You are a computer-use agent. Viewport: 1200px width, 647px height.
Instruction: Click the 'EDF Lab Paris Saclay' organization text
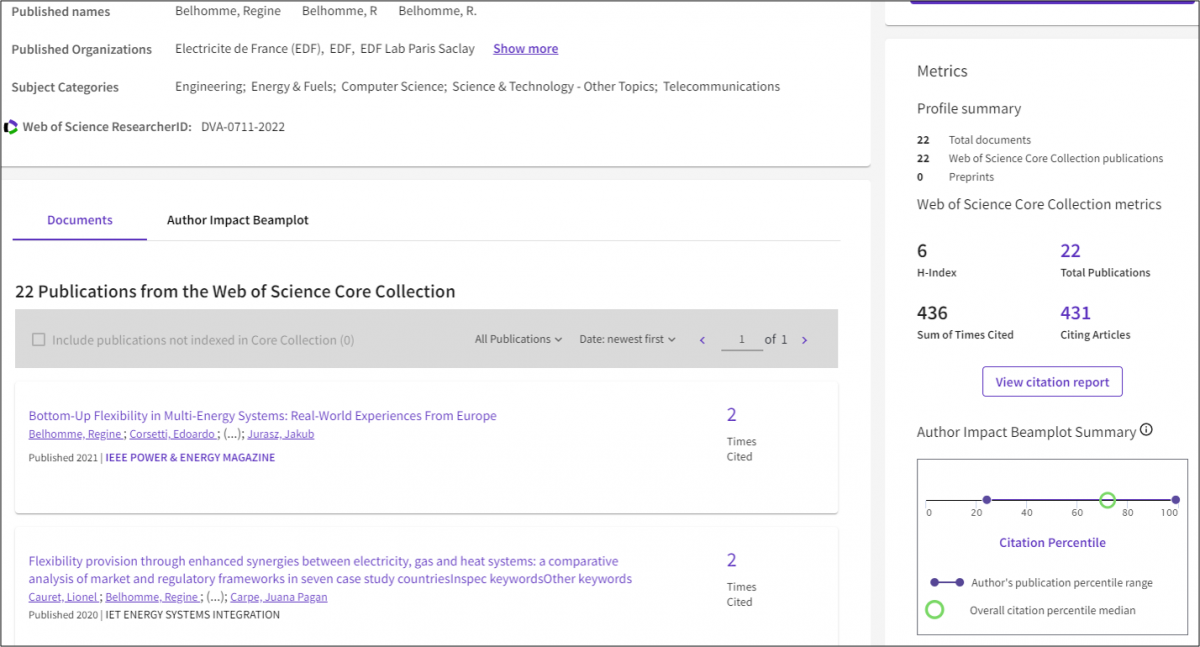pos(417,49)
